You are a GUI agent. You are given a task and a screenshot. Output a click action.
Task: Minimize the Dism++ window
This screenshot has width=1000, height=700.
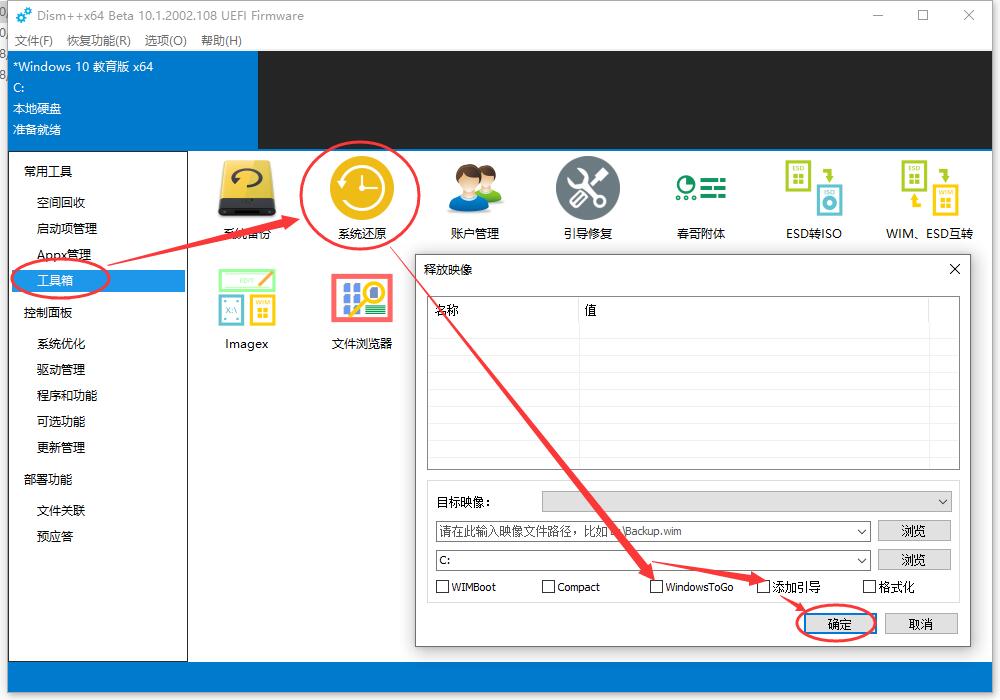[878, 15]
